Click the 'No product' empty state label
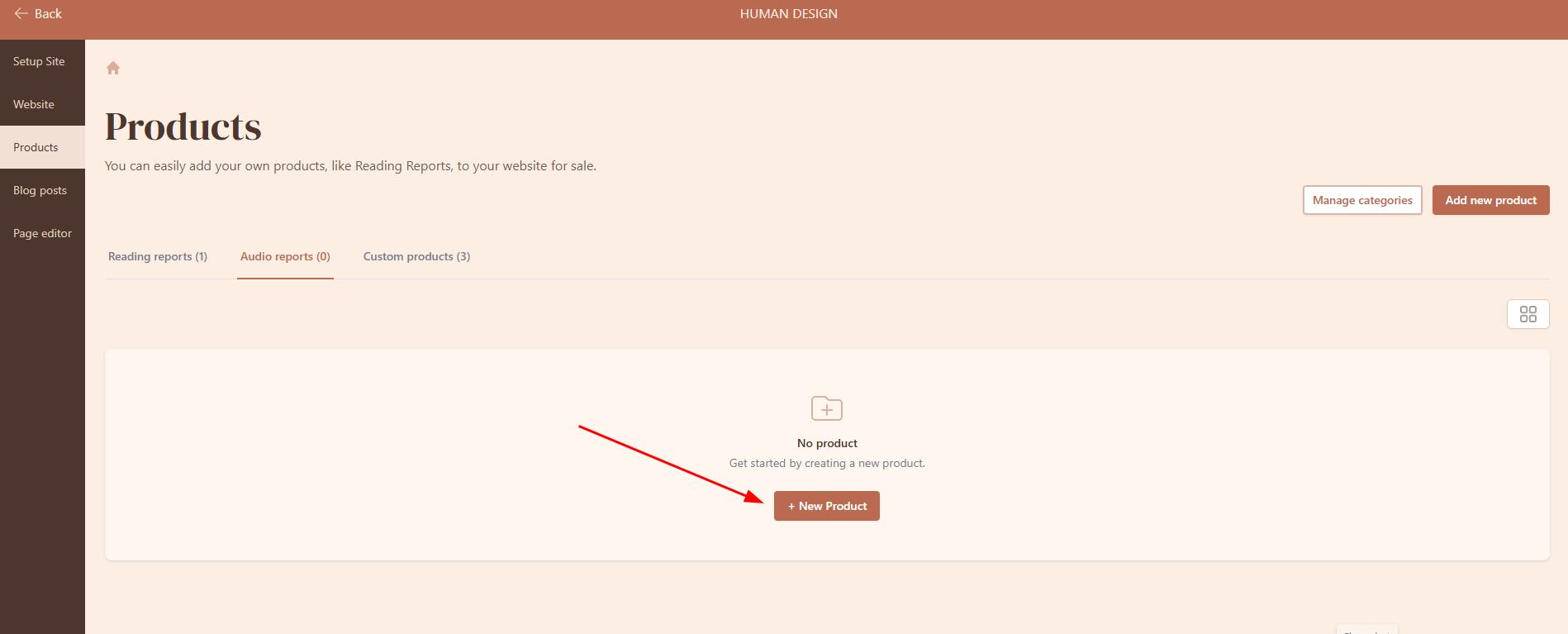1568x634 pixels. (x=827, y=443)
